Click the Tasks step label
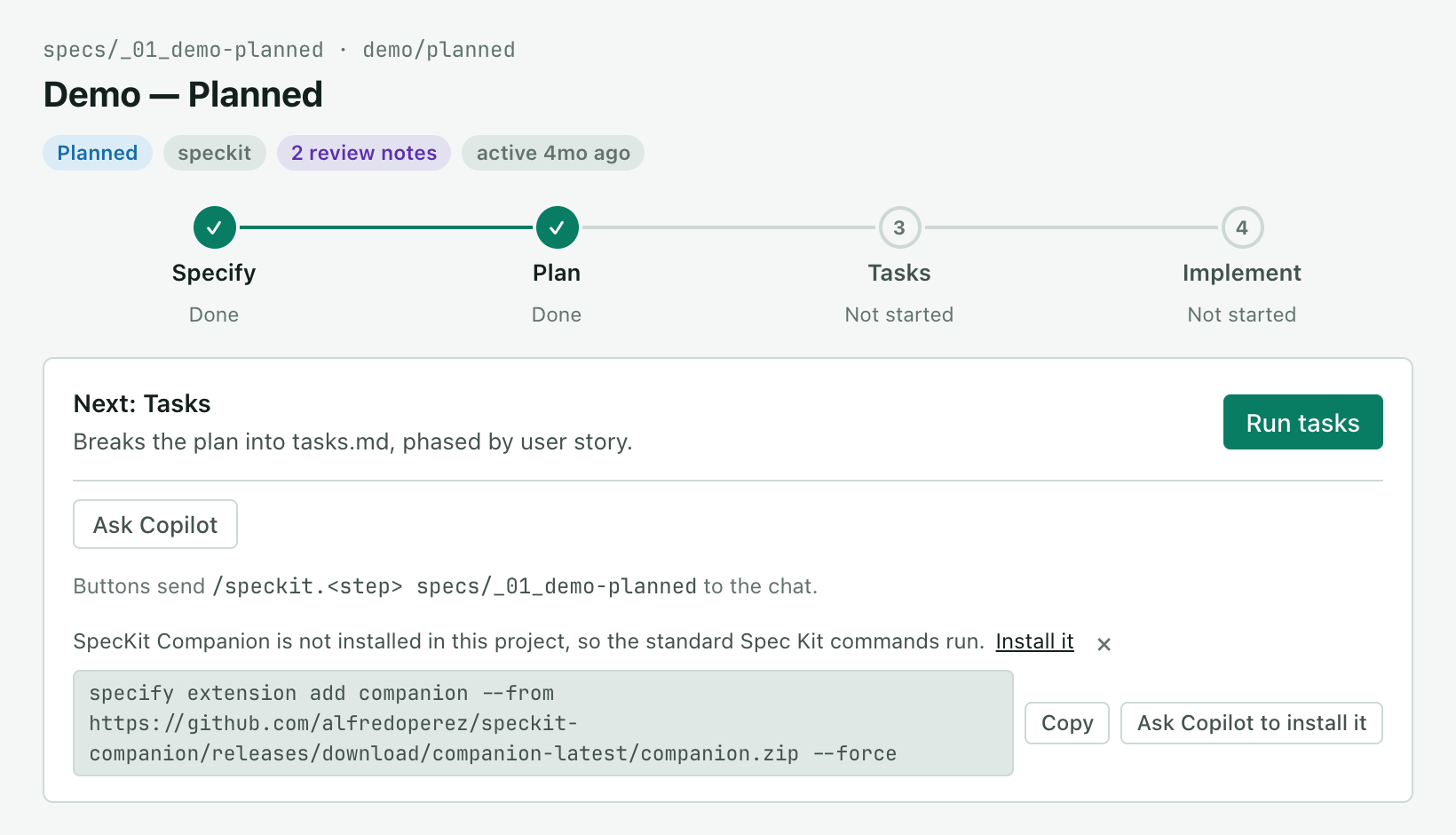The height and width of the screenshot is (835, 1456). click(899, 273)
